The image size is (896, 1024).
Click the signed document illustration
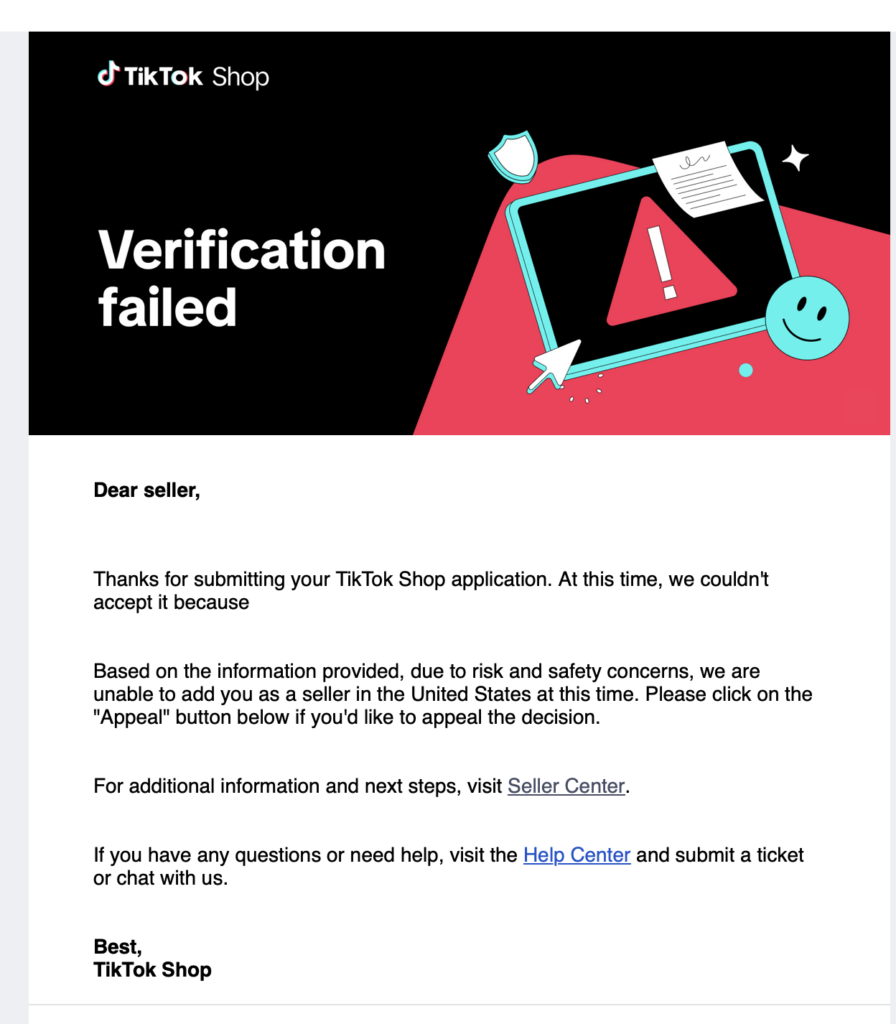pyautogui.click(x=707, y=179)
